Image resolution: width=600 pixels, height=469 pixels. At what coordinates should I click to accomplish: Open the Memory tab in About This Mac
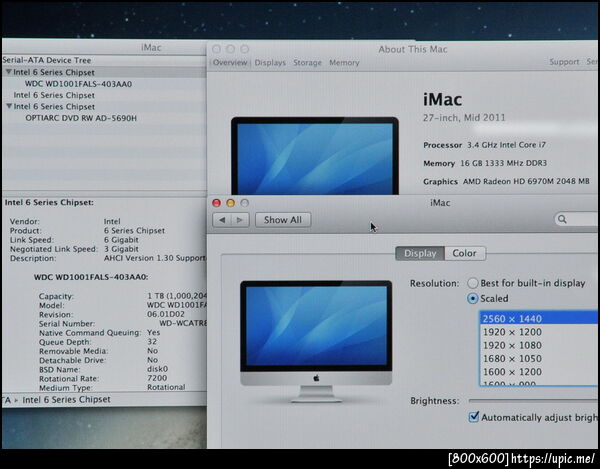coord(344,63)
